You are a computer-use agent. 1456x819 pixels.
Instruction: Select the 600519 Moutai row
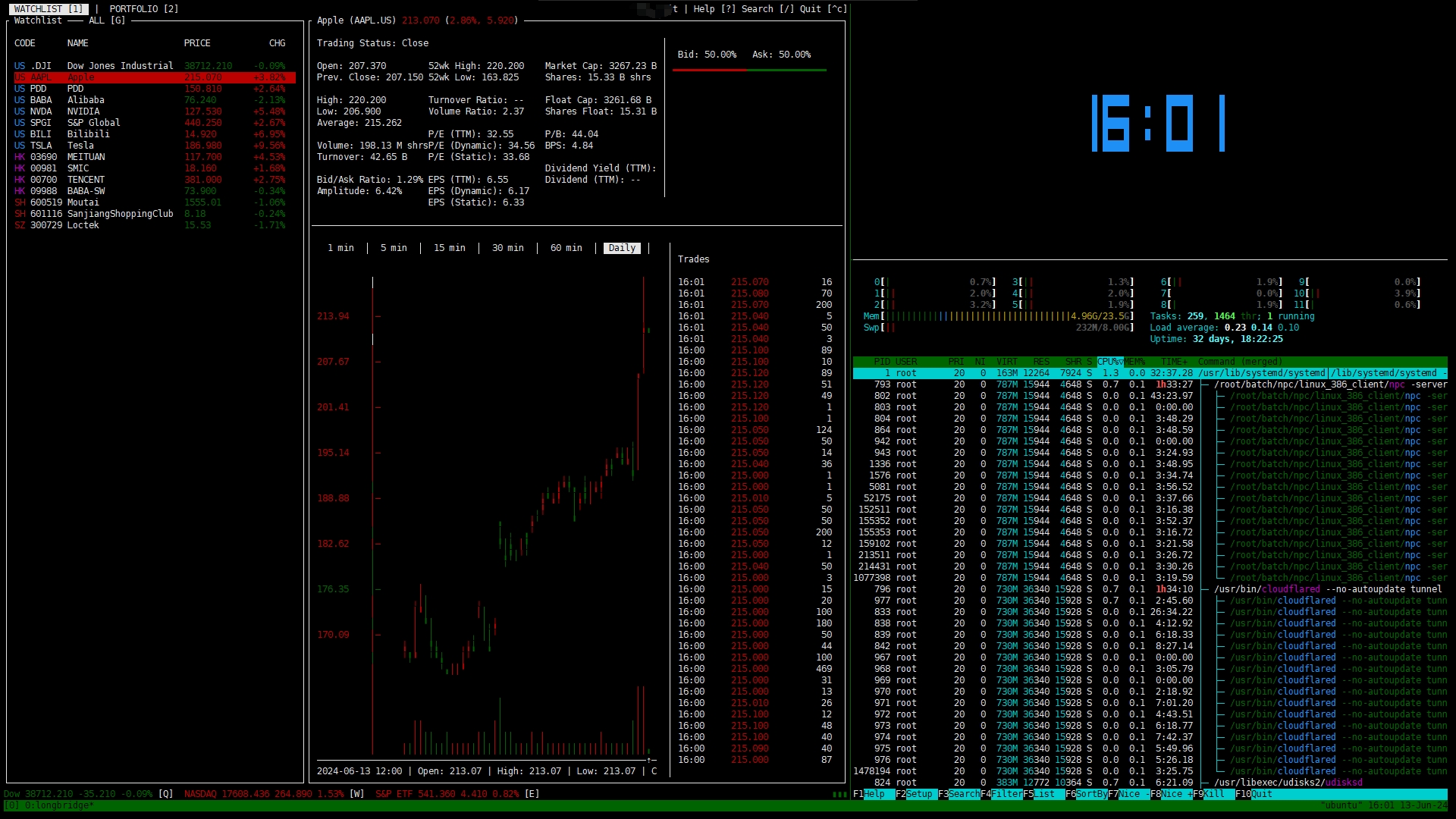click(x=155, y=202)
